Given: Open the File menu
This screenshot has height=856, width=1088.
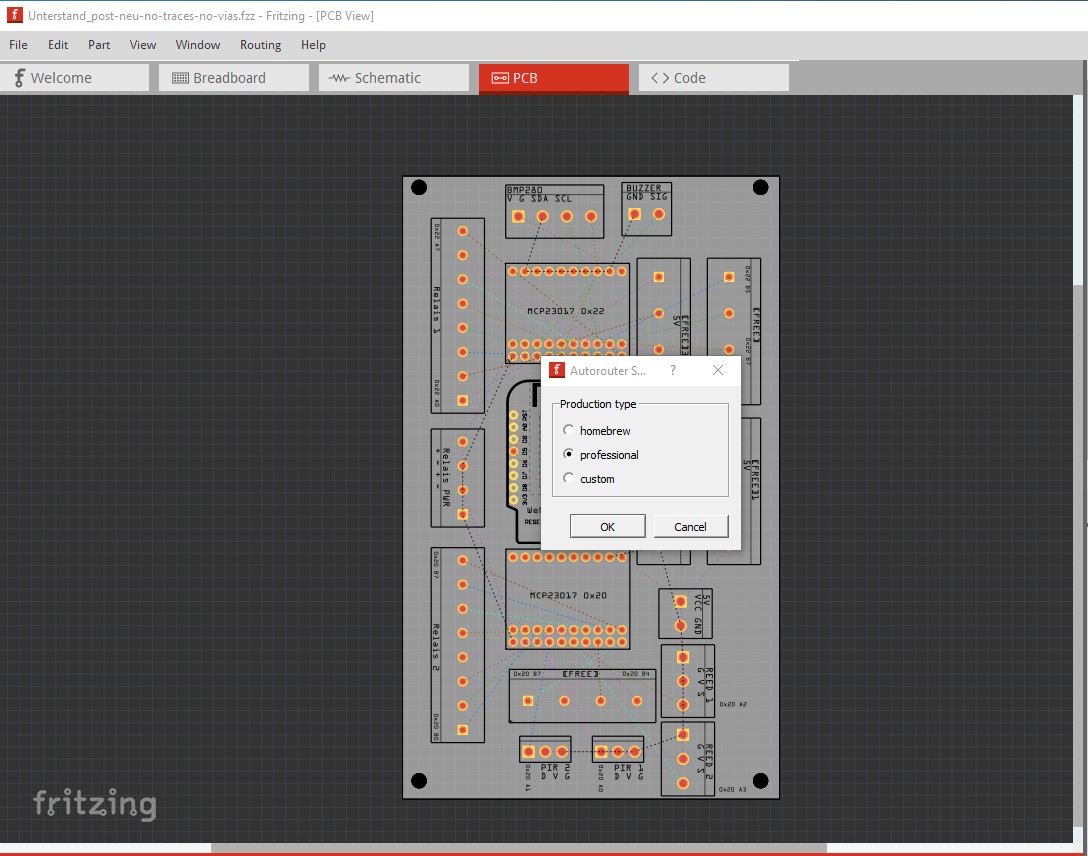Looking at the screenshot, I should coord(17,45).
